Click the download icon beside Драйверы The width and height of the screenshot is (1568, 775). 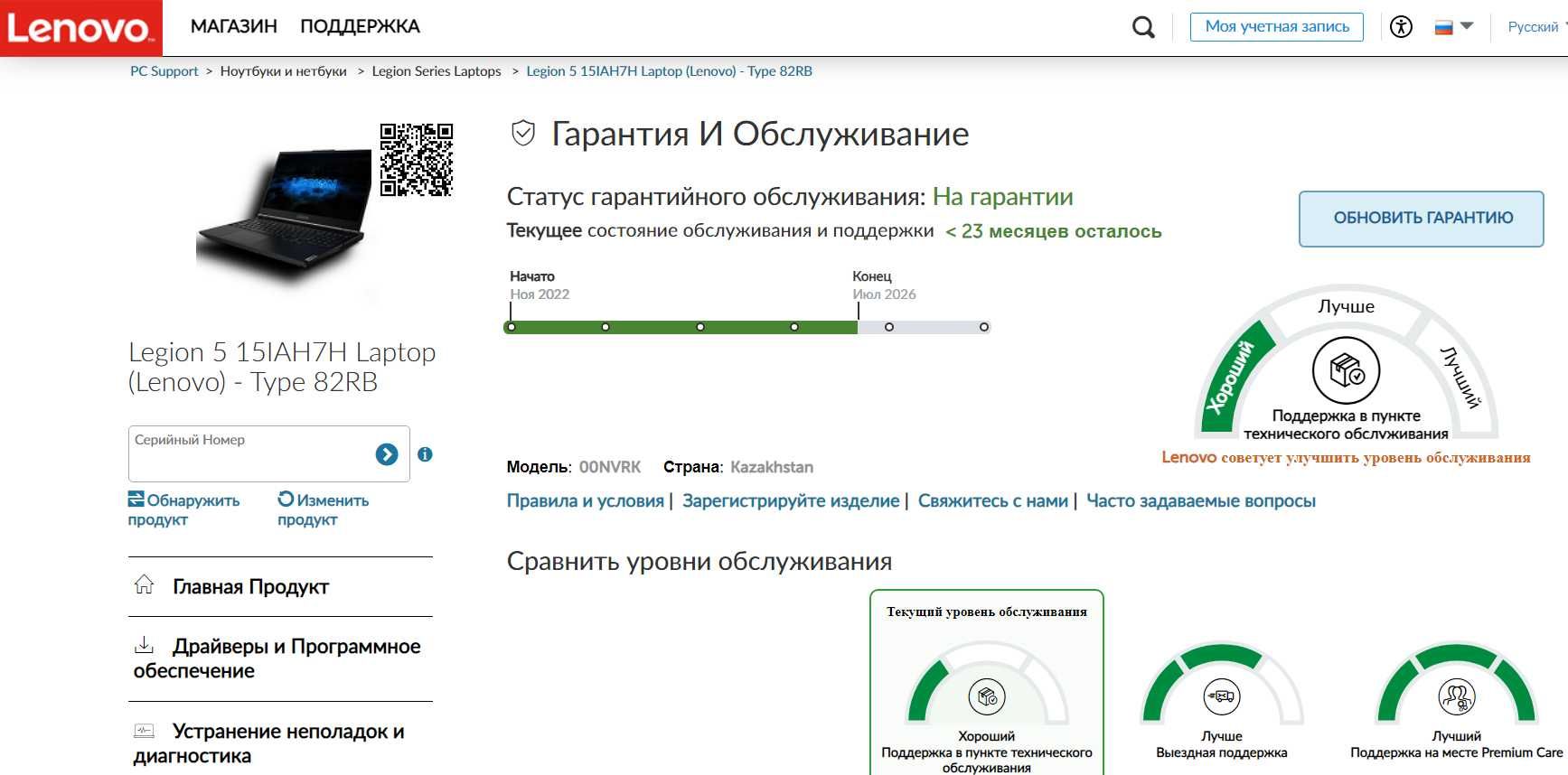click(144, 645)
